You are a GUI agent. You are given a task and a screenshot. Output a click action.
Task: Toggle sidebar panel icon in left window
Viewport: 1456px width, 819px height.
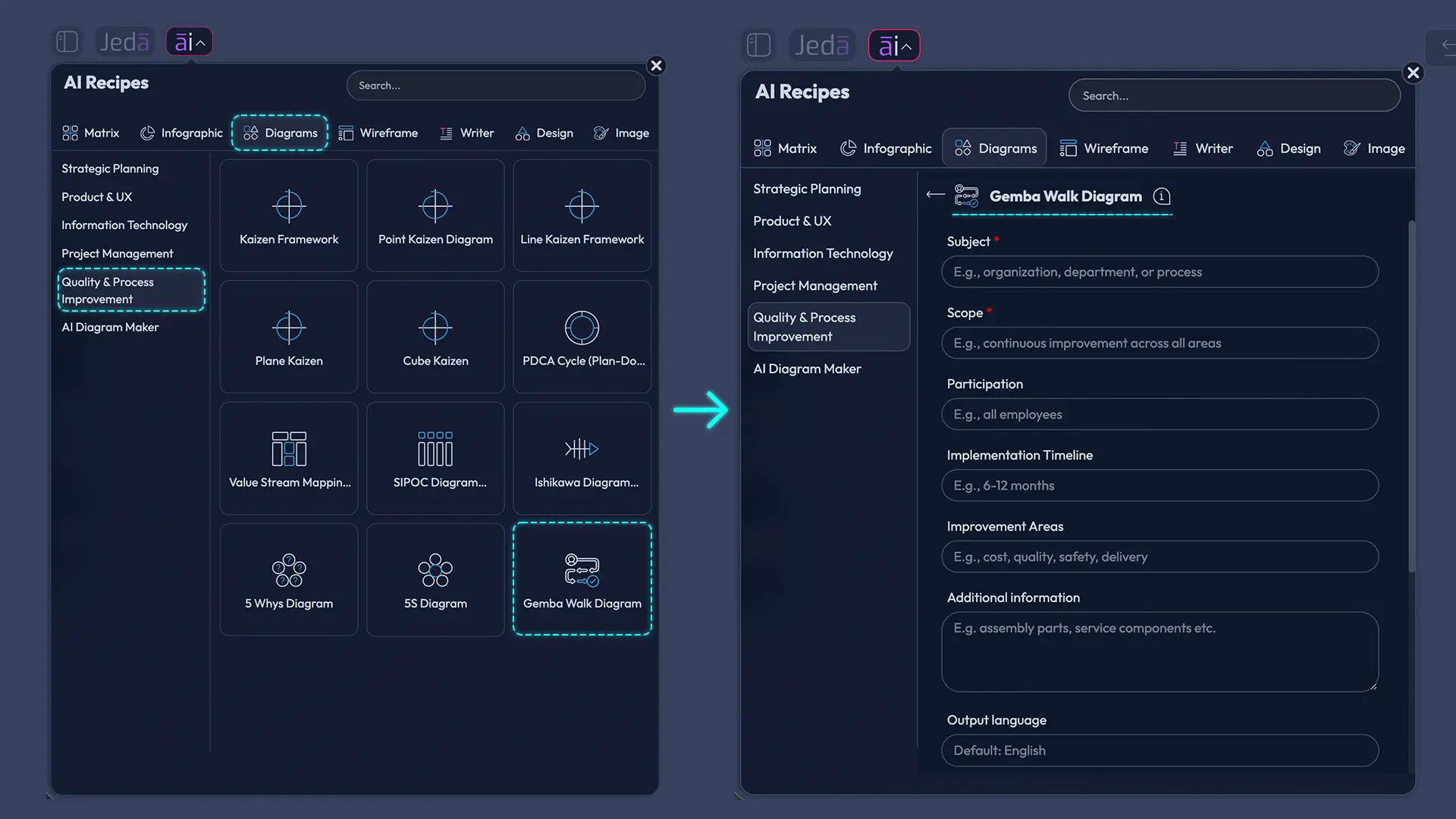(x=67, y=42)
